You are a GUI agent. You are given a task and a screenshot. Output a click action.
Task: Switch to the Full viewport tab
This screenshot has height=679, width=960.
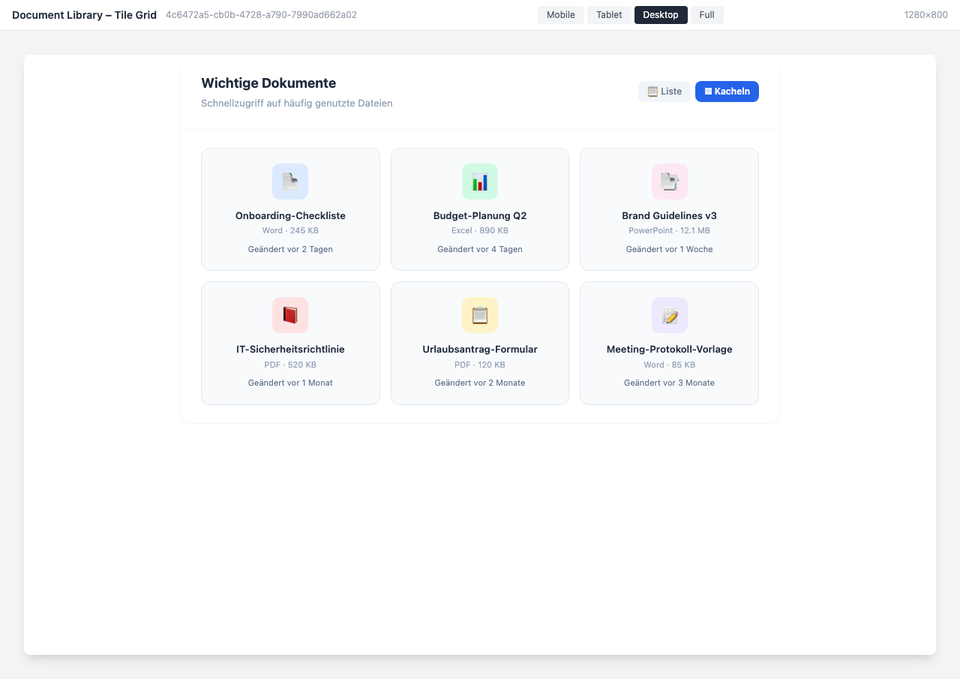coord(707,15)
